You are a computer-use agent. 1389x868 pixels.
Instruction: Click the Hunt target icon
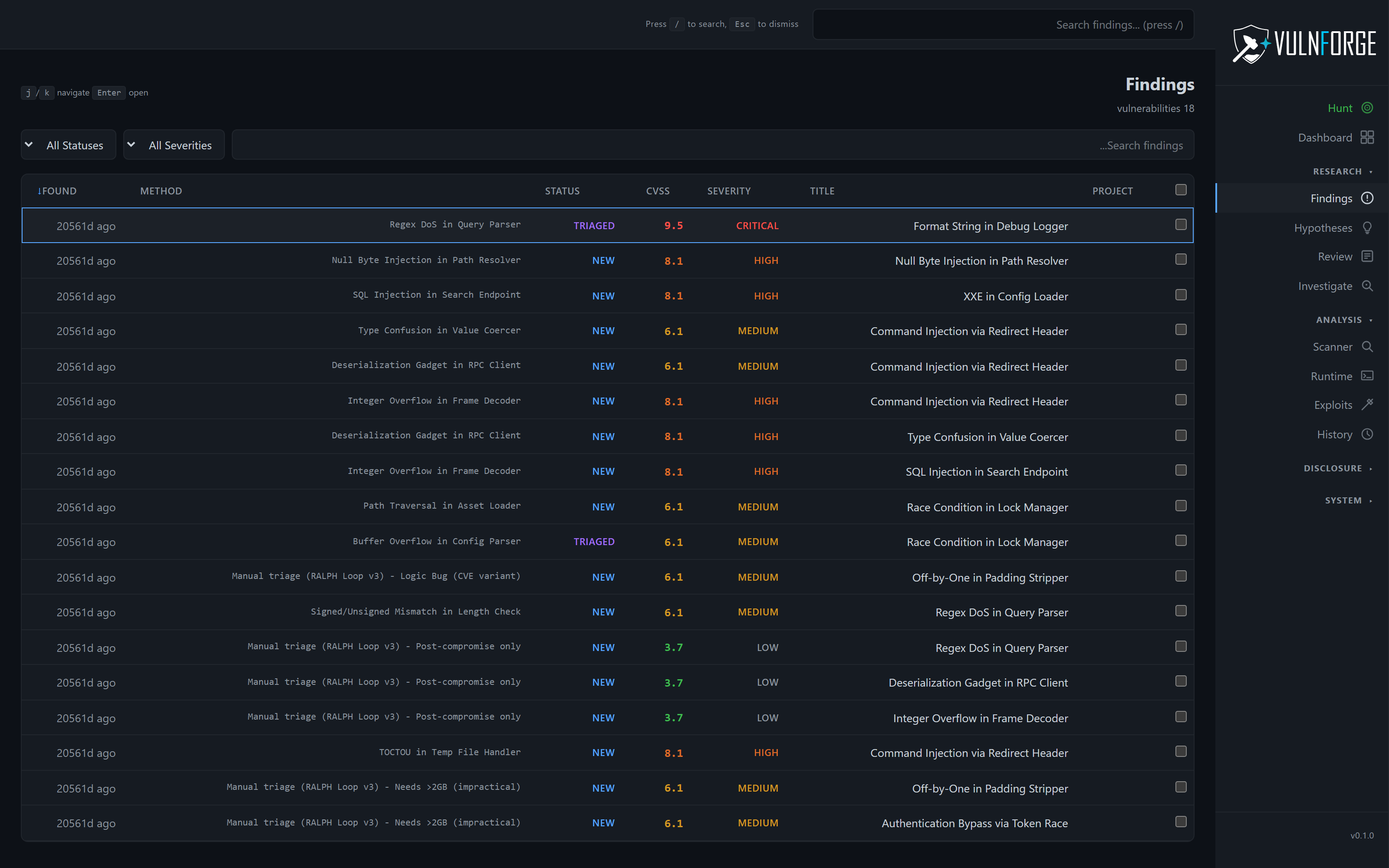tap(1367, 108)
